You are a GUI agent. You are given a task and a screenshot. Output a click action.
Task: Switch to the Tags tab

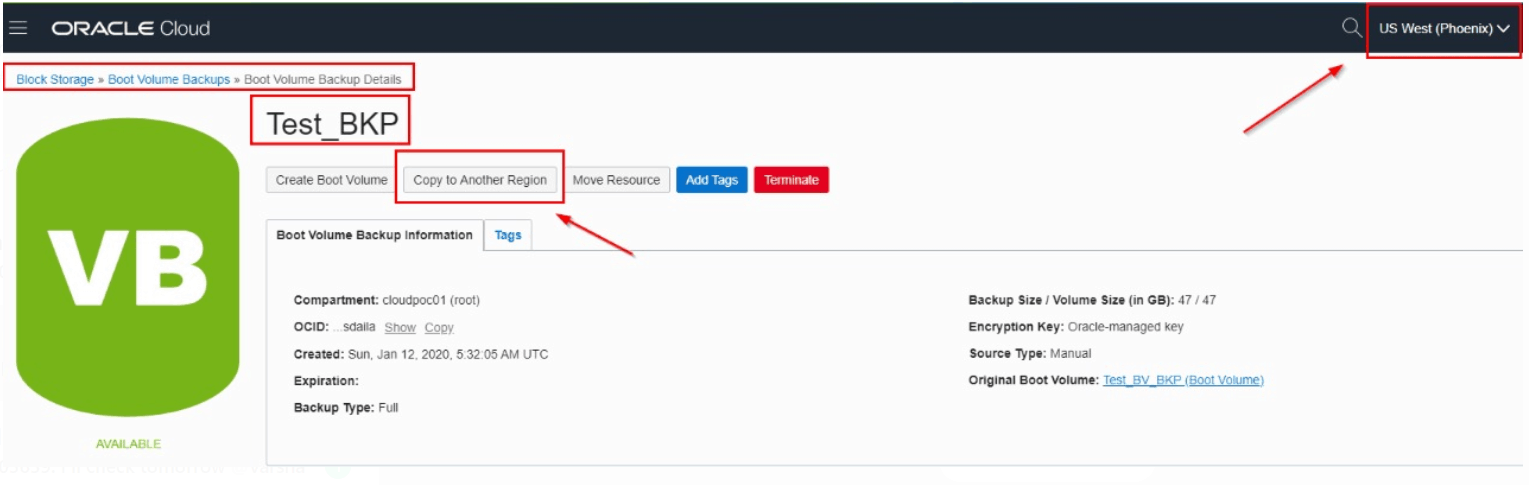pyautogui.click(x=508, y=236)
